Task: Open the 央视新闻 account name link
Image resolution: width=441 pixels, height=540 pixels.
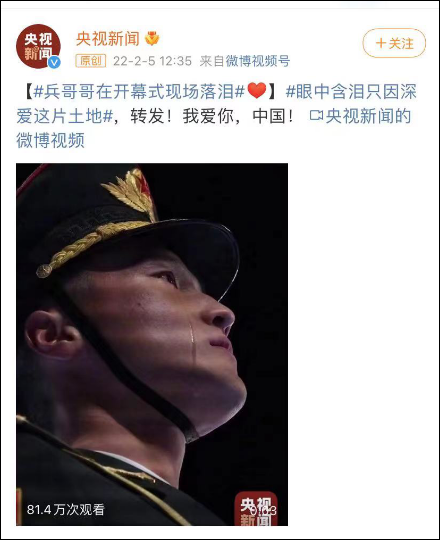Action: coord(107,39)
